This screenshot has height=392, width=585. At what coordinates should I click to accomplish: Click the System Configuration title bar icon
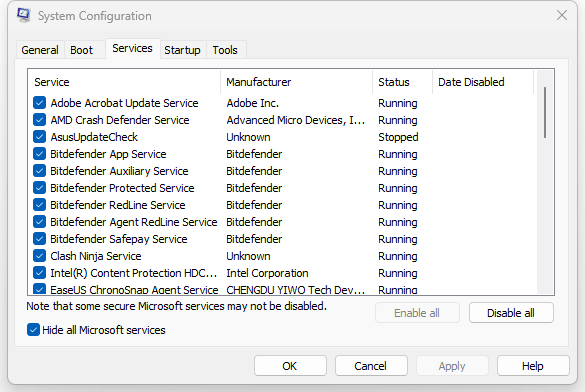click(24, 15)
